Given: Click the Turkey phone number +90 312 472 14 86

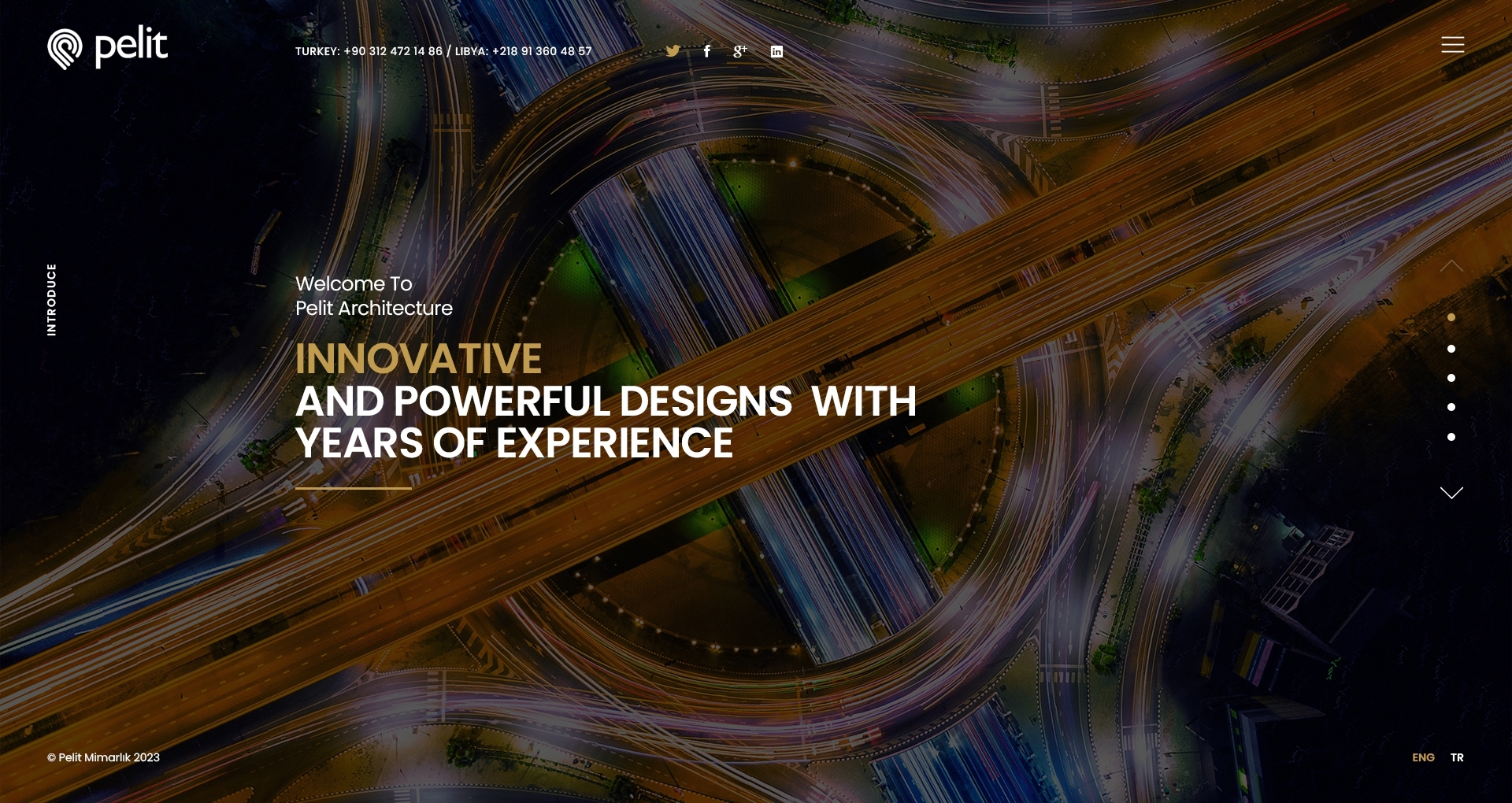Looking at the screenshot, I should click(393, 51).
